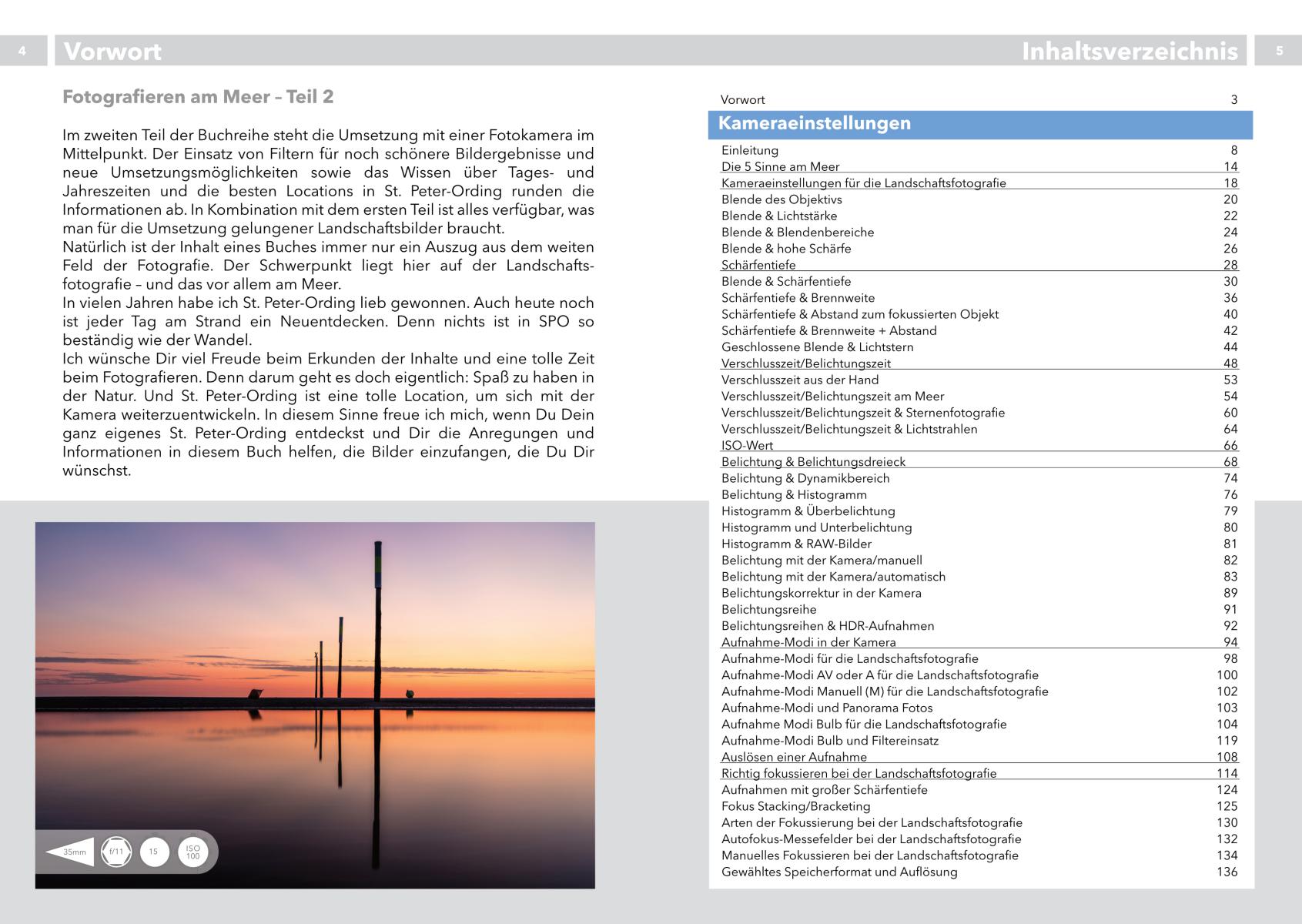Click the Inhaltsverzeichnis page title
This screenshot has height=924, width=1302.
pyautogui.click(x=1129, y=51)
